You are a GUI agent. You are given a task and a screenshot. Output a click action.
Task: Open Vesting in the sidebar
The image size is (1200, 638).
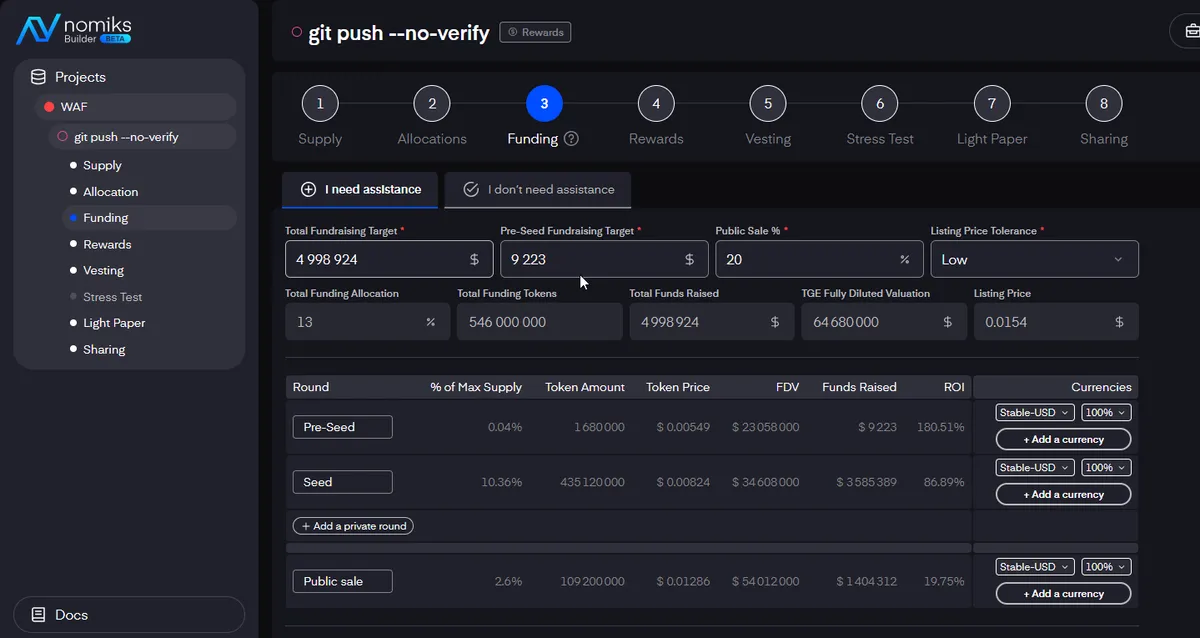click(x=103, y=270)
